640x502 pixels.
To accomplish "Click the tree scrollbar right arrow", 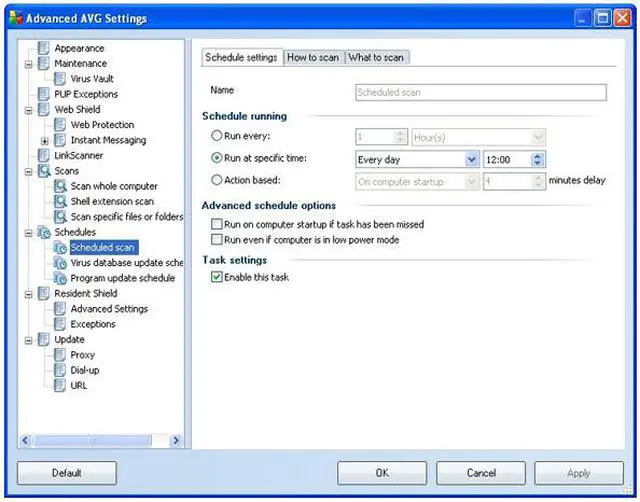I will tap(176, 440).
